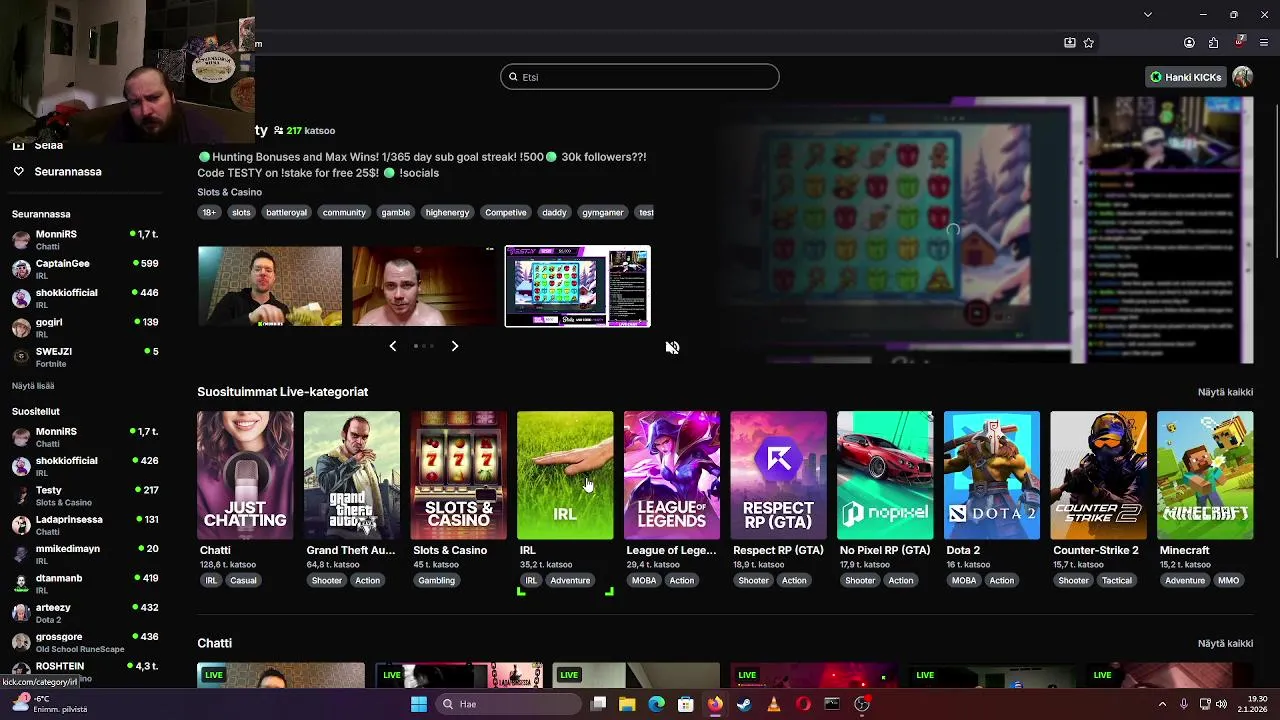Screen dimensions: 1280x720
Task: Open the Firefox extensions puzzle icon
Action: pyautogui.click(x=1213, y=43)
